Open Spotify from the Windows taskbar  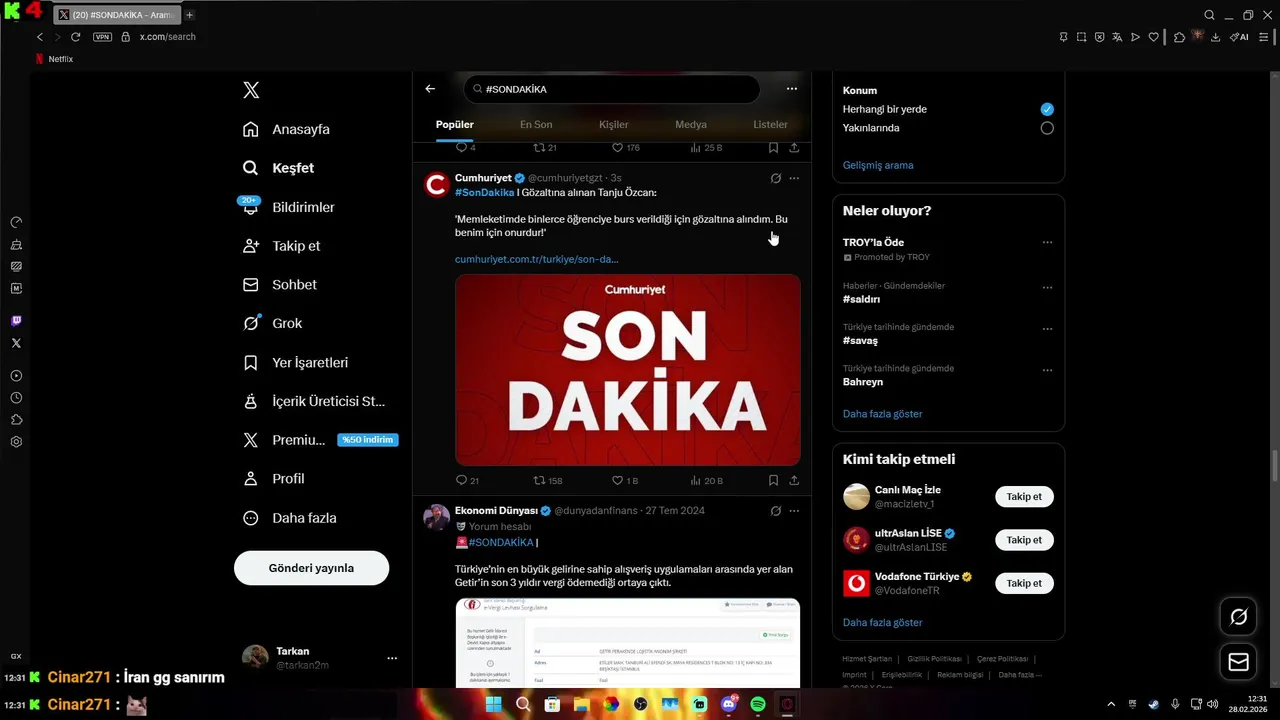pyautogui.click(x=758, y=704)
